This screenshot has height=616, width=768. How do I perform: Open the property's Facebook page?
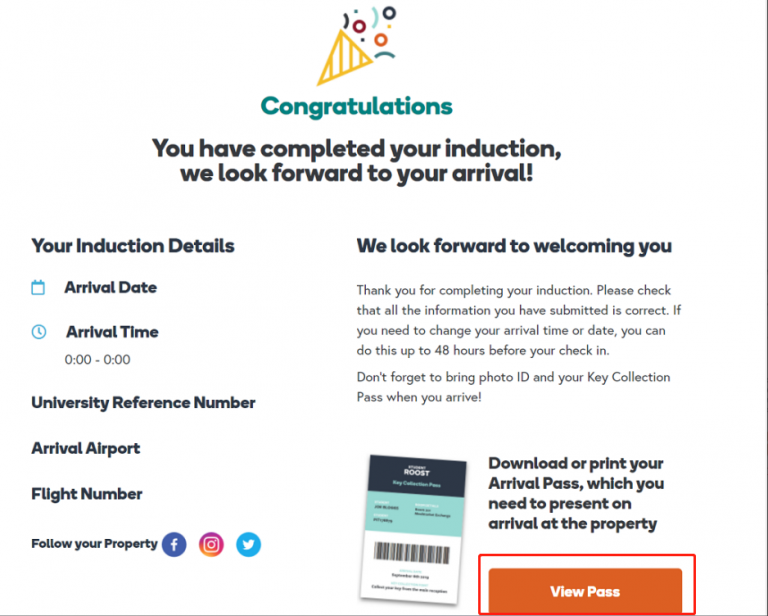(174, 544)
